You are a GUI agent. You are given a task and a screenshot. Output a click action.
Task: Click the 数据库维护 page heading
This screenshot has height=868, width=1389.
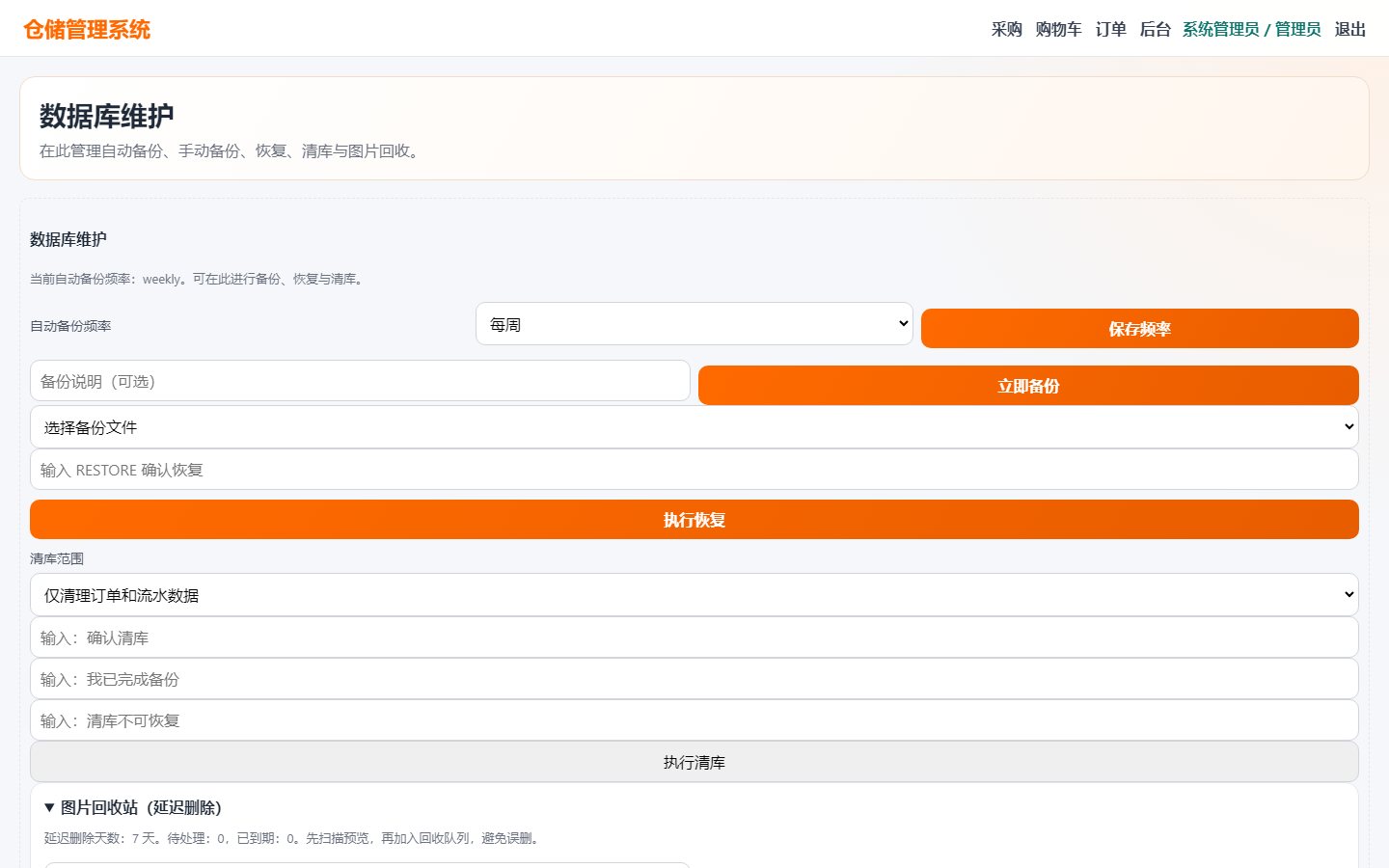pyautogui.click(x=106, y=116)
